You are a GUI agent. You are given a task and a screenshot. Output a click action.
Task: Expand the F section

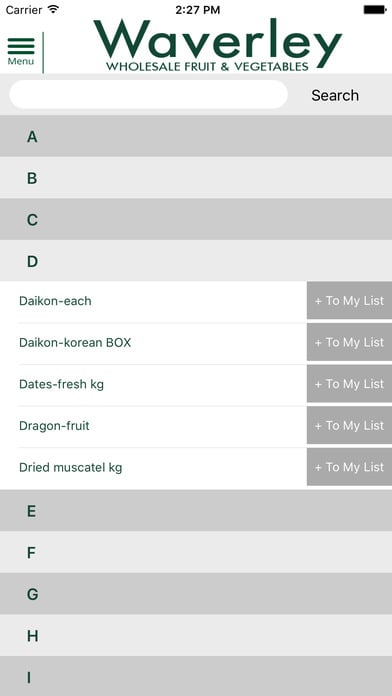click(x=196, y=552)
